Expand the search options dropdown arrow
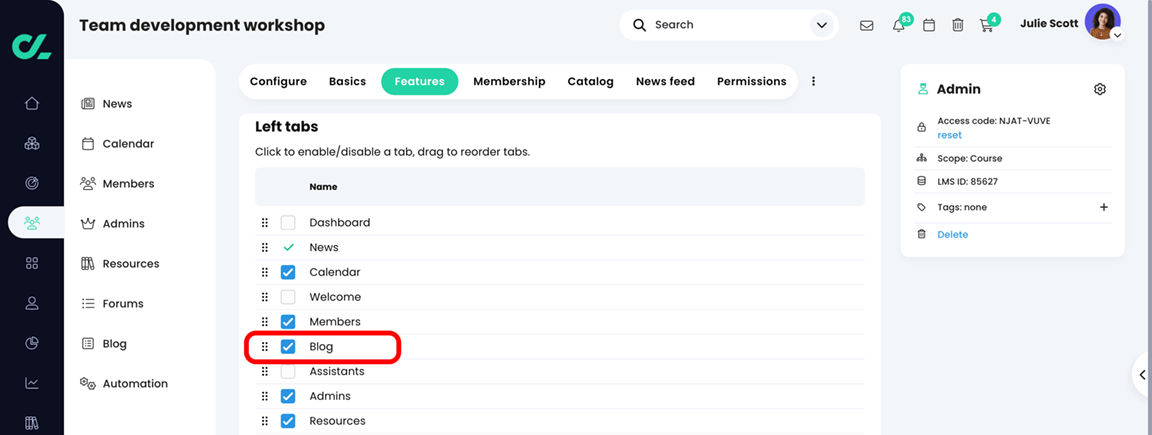Image resolution: width=1152 pixels, height=435 pixels. (820, 25)
